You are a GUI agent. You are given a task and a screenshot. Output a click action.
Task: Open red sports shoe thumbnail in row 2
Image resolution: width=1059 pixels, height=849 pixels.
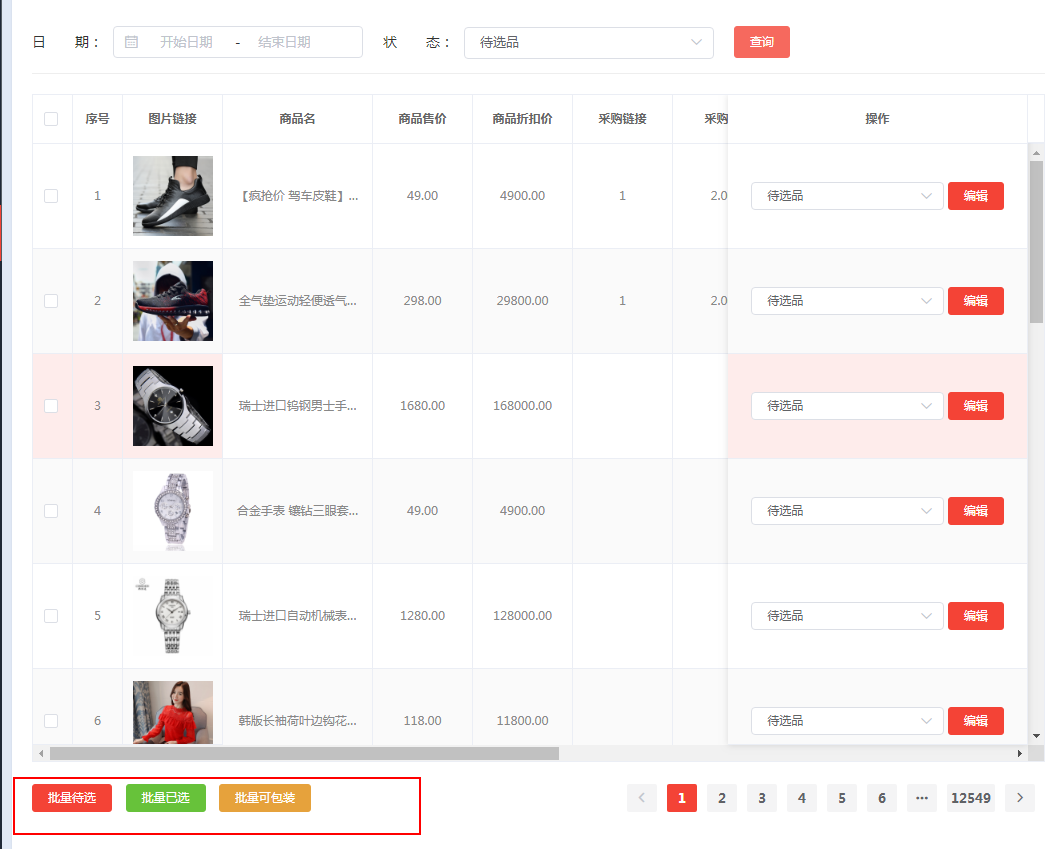click(x=173, y=301)
